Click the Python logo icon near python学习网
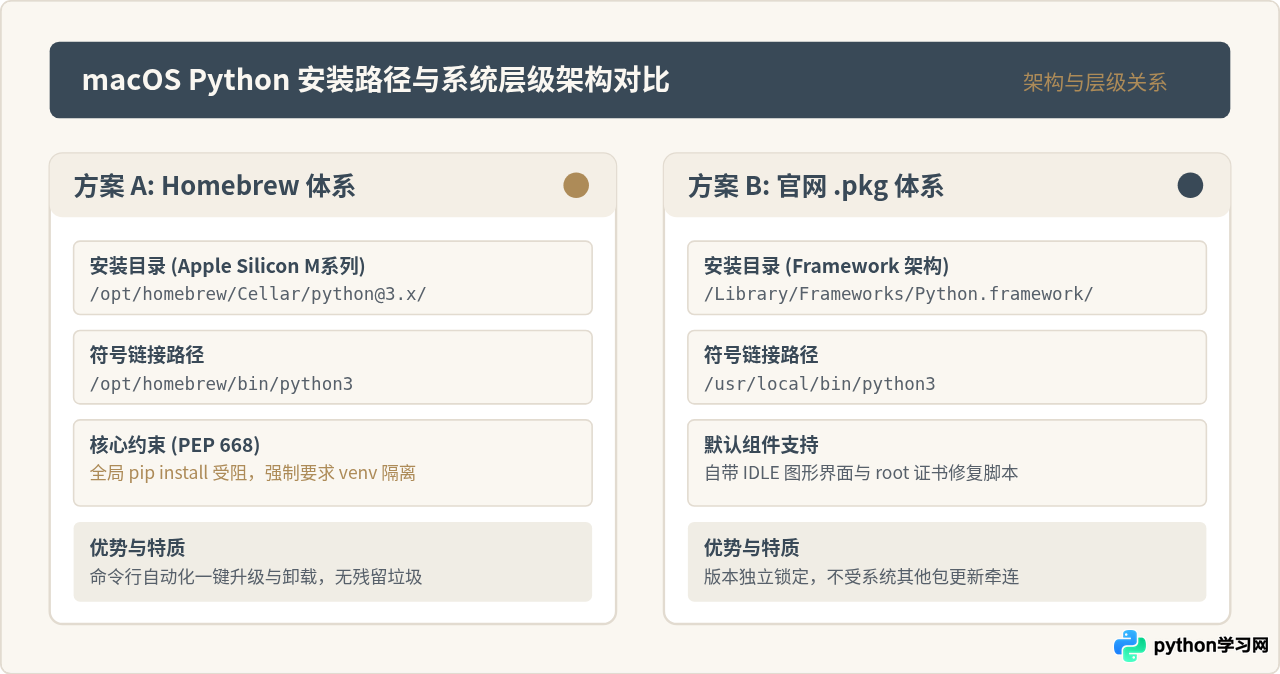 click(1129, 646)
